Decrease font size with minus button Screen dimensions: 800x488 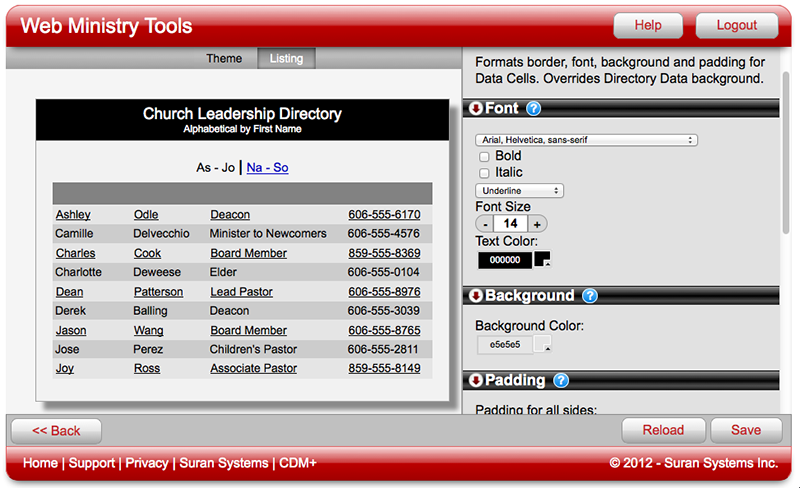coord(484,224)
